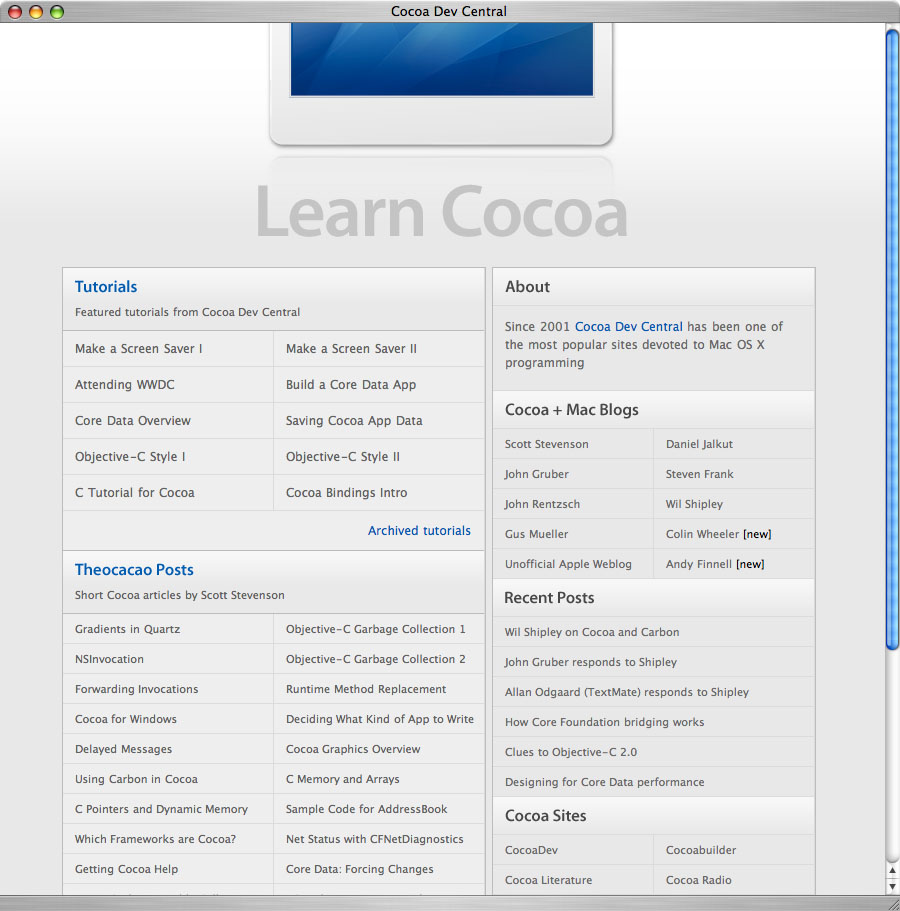This screenshot has width=900, height=911.
Task: Open Make a Screen Saver II tutorial
Action: click(x=351, y=349)
